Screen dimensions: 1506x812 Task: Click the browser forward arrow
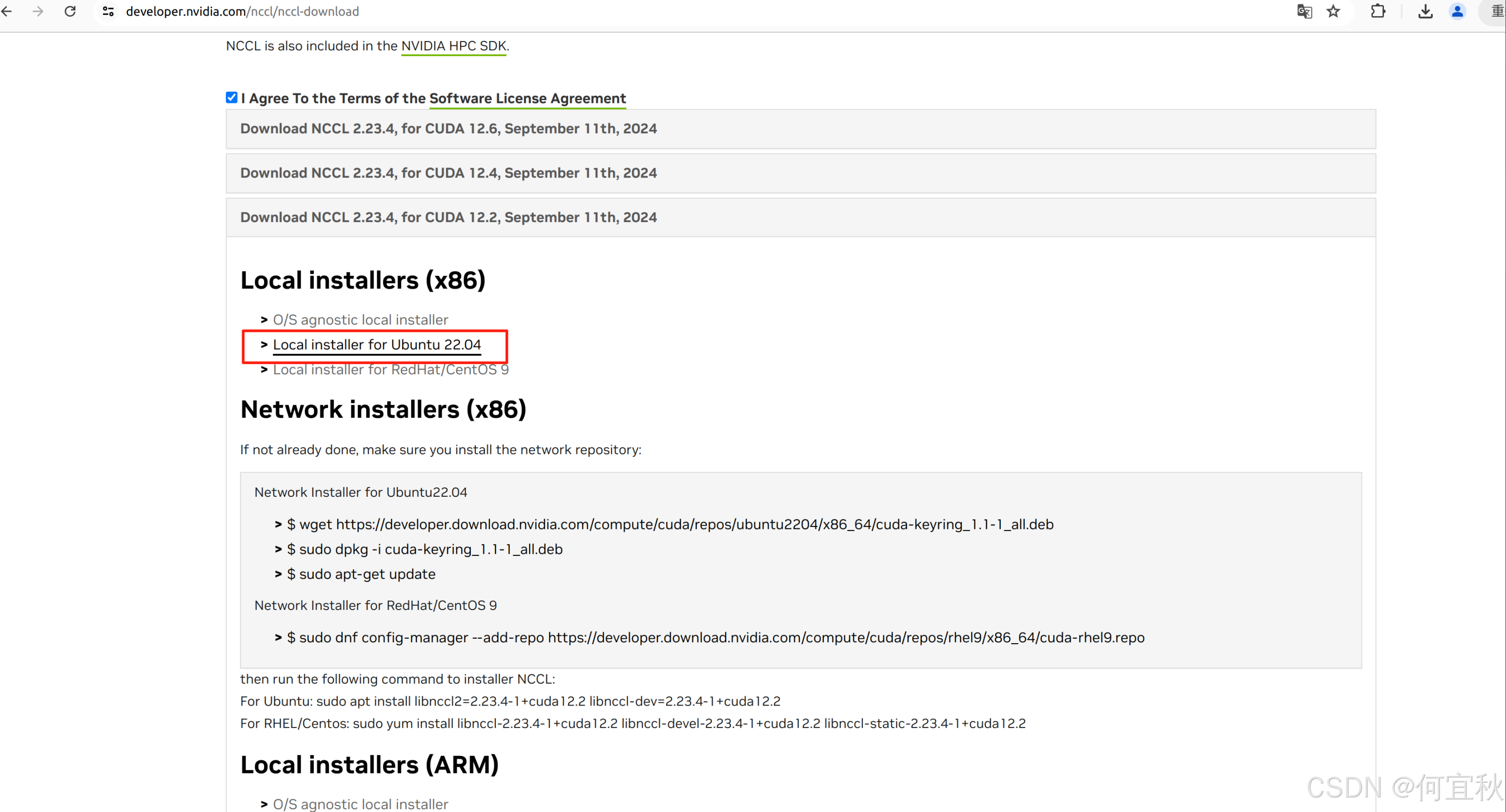pyautogui.click(x=39, y=11)
